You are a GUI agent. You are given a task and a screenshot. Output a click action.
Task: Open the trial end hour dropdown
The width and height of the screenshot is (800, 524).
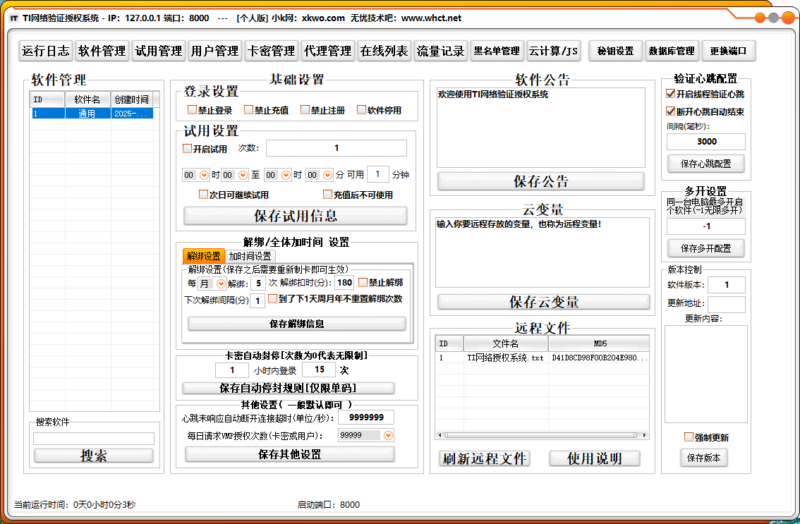(286, 175)
